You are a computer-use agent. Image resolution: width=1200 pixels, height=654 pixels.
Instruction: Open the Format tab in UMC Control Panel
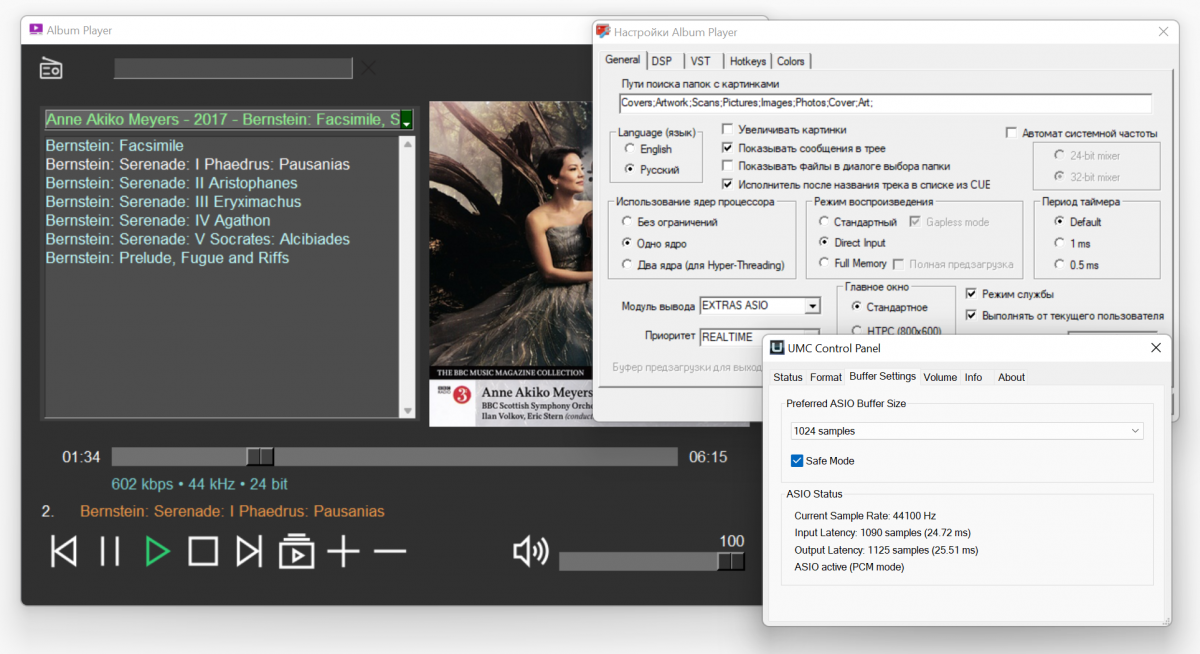click(x=826, y=377)
